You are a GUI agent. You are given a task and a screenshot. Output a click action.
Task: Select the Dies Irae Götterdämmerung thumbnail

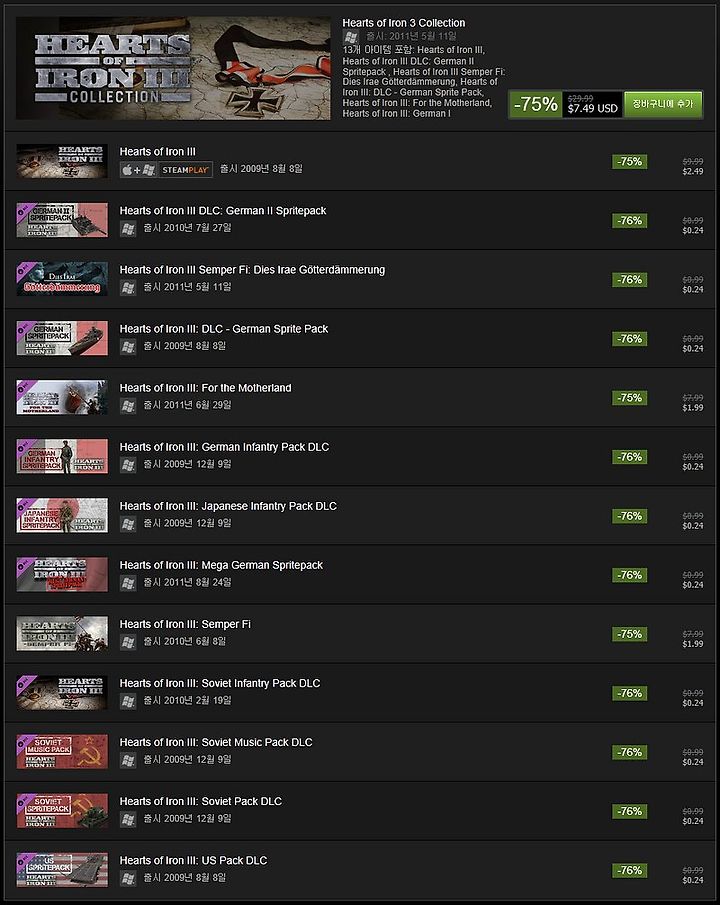[x=62, y=279]
